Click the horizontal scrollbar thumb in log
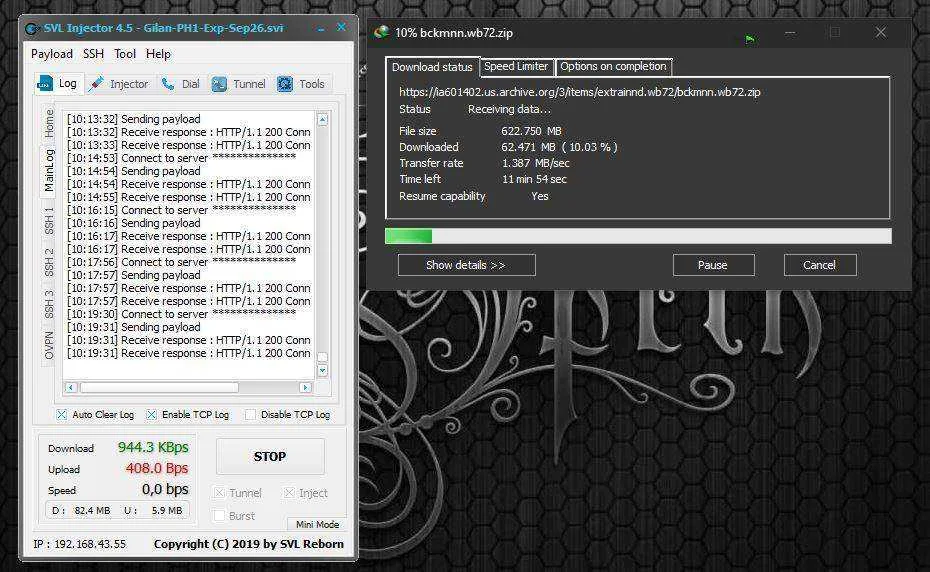 tap(159, 387)
